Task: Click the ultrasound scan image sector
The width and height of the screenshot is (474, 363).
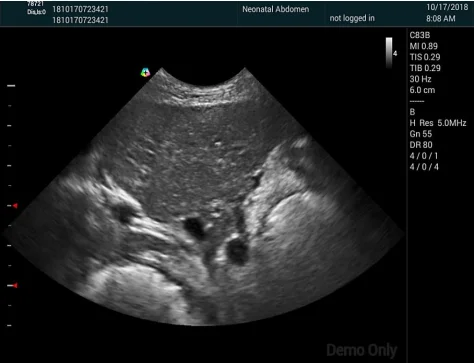Action: (x=203, y=197)
